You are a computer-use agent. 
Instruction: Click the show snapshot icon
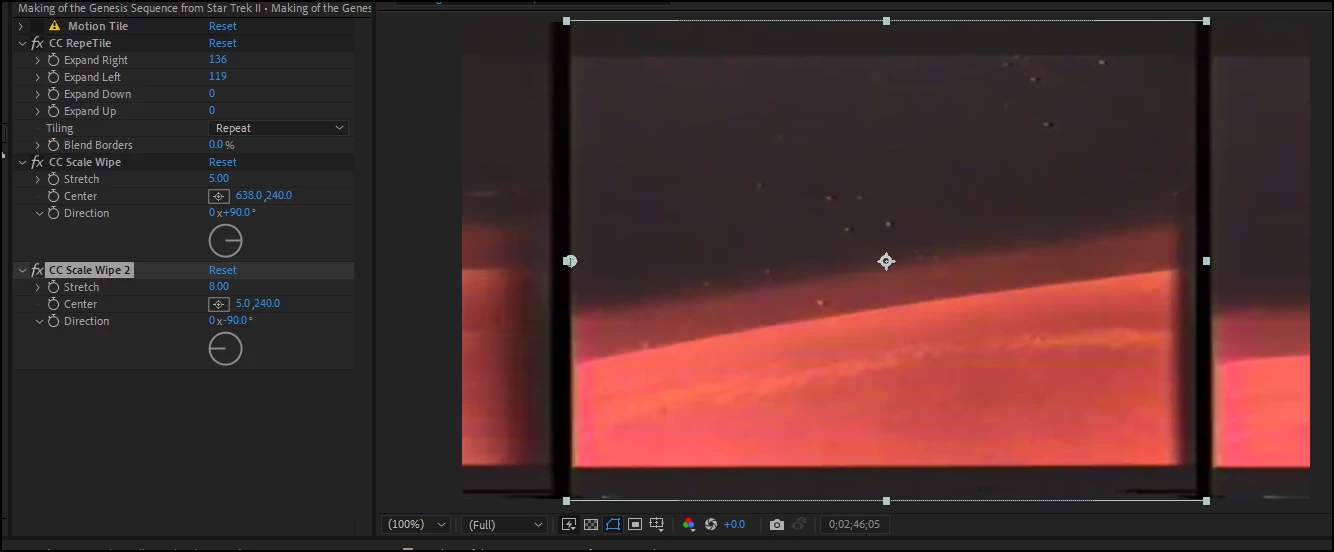[x=800, y=524]
